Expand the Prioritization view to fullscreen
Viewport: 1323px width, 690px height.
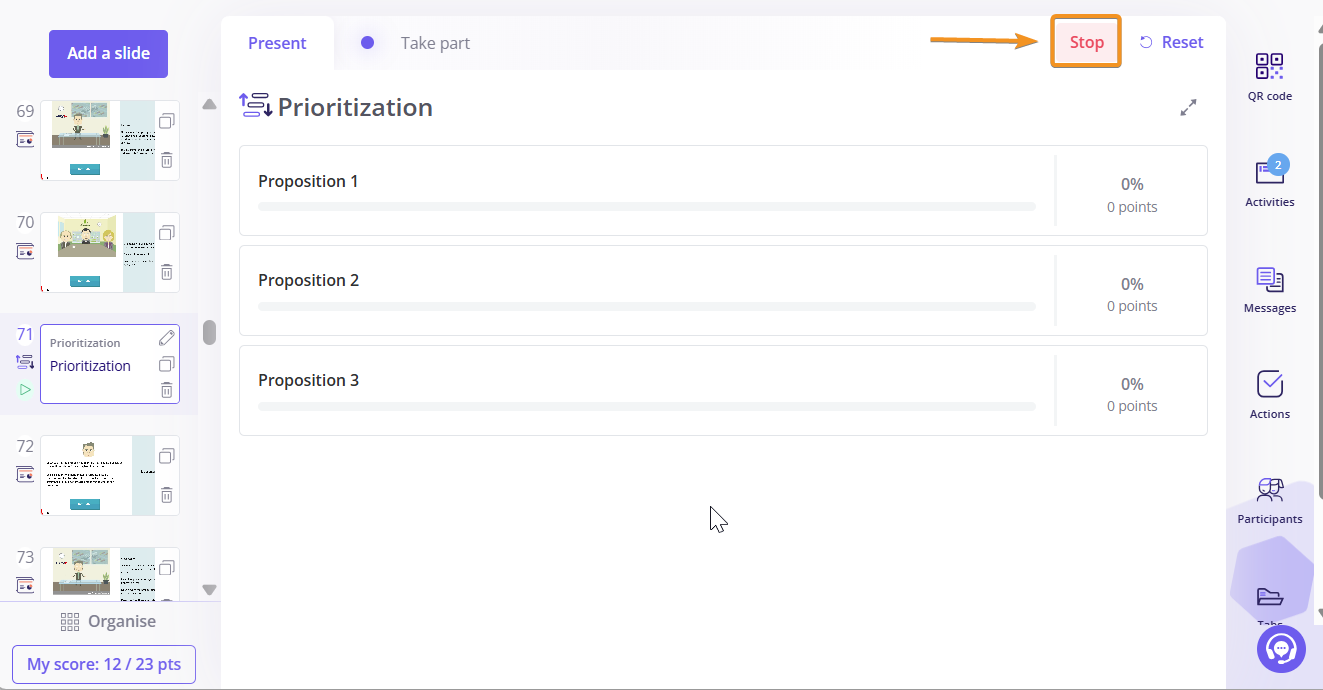1188,107
